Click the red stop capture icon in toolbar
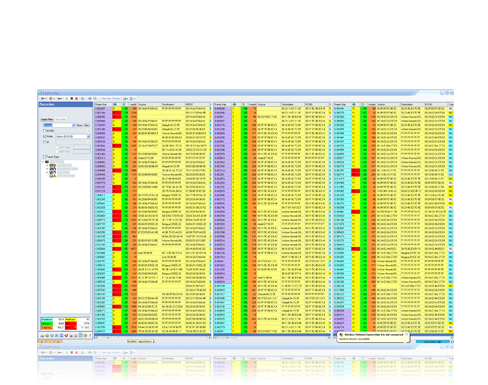The height and width of the screenshot is (385, 488). [76, 98]
